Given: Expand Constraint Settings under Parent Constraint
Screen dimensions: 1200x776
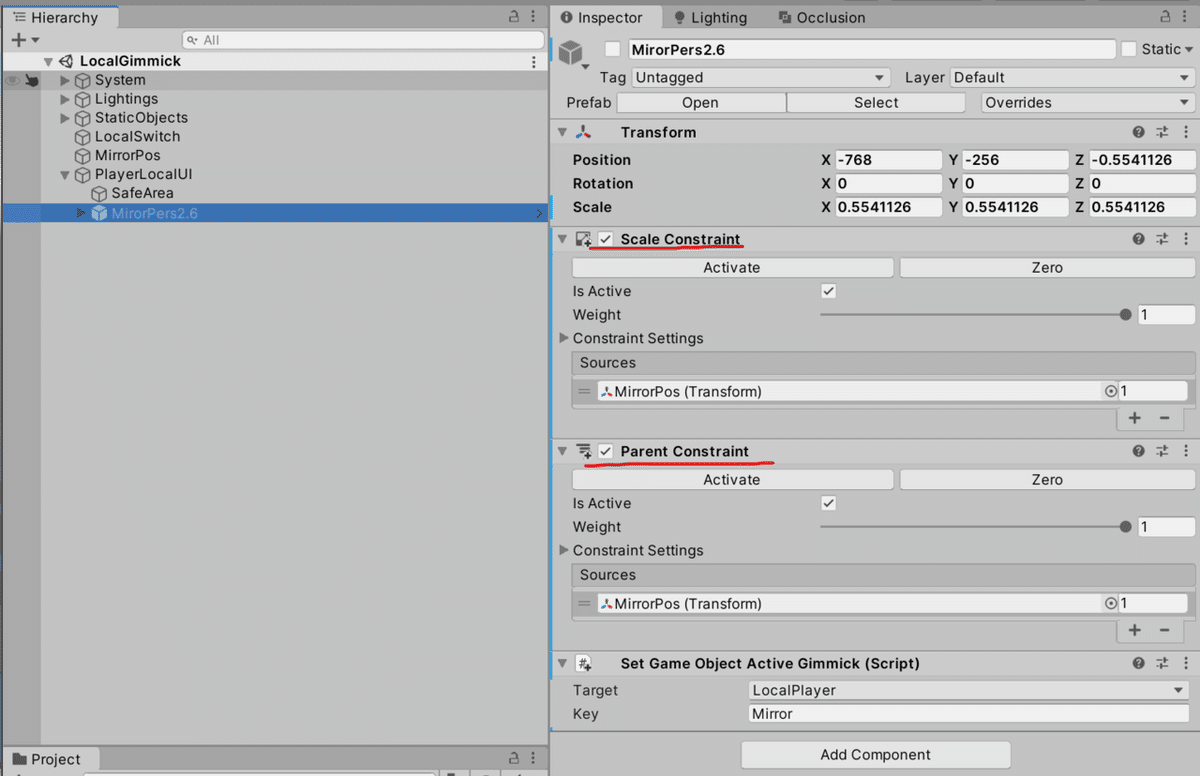Looking at the screenshot, I should tap(564, 550).
